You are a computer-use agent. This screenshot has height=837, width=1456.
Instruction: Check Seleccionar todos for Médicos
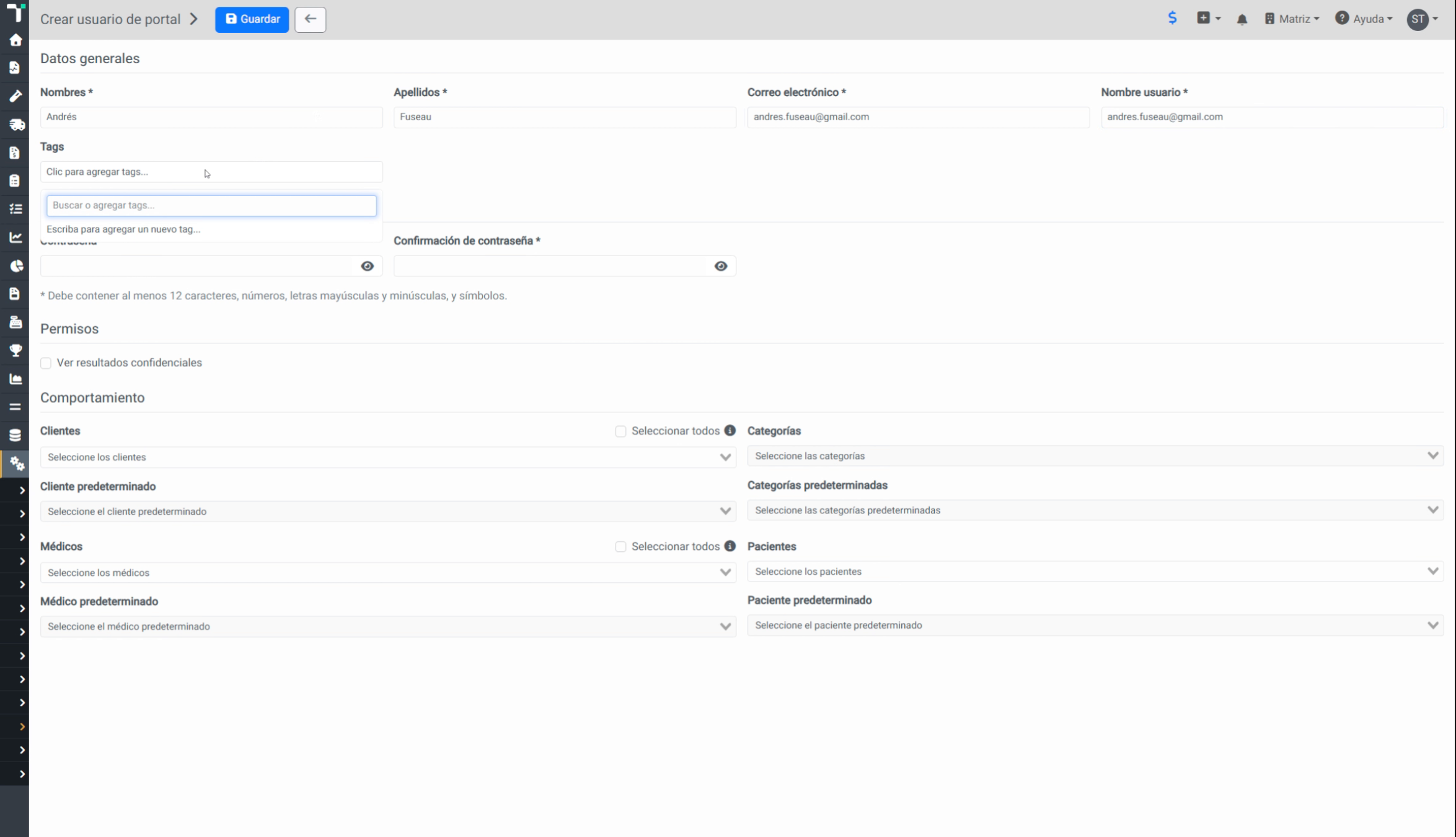coord(620,546)
